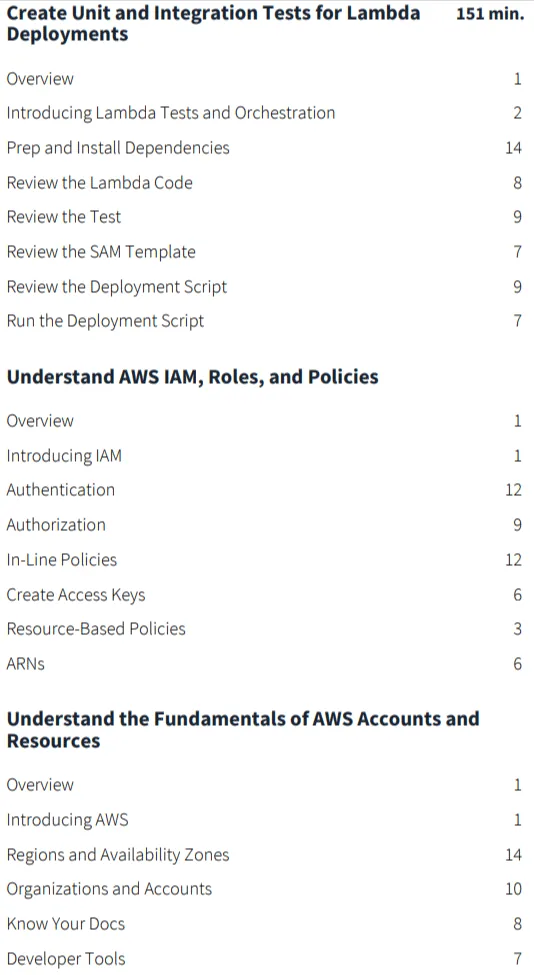This screenshot has width=534, height=975.
Task: Select 'Review the Deployment Script' lesson
Action: click(x=116, y=287)
